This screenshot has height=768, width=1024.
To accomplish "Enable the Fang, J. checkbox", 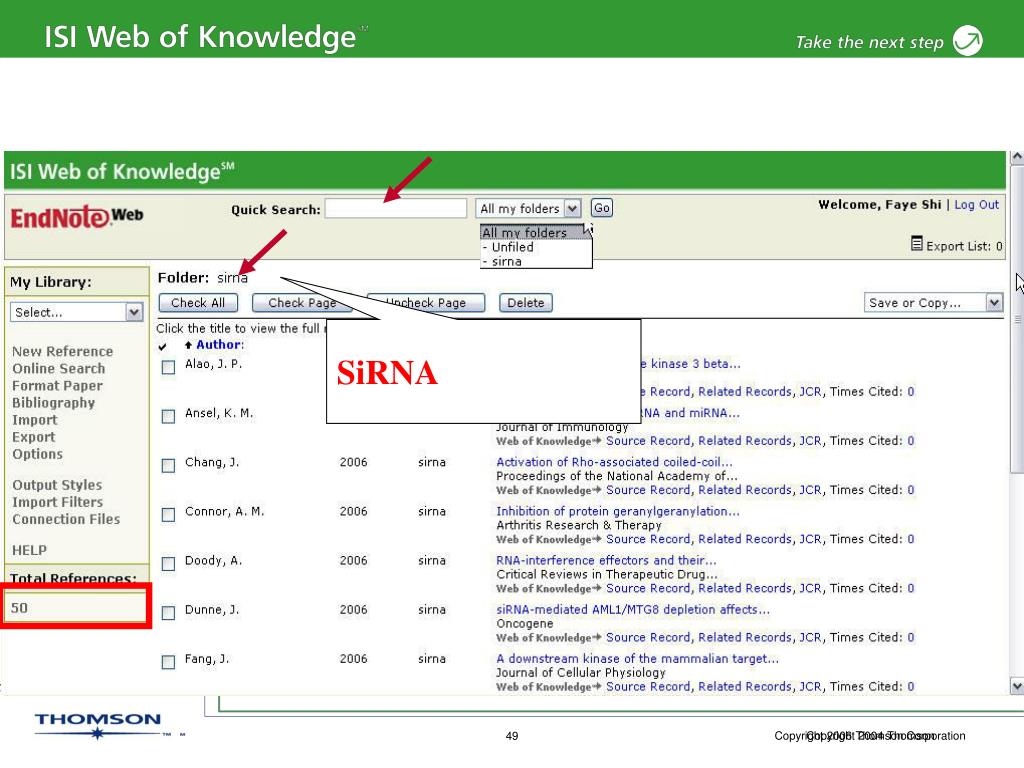I will (168, 662).
